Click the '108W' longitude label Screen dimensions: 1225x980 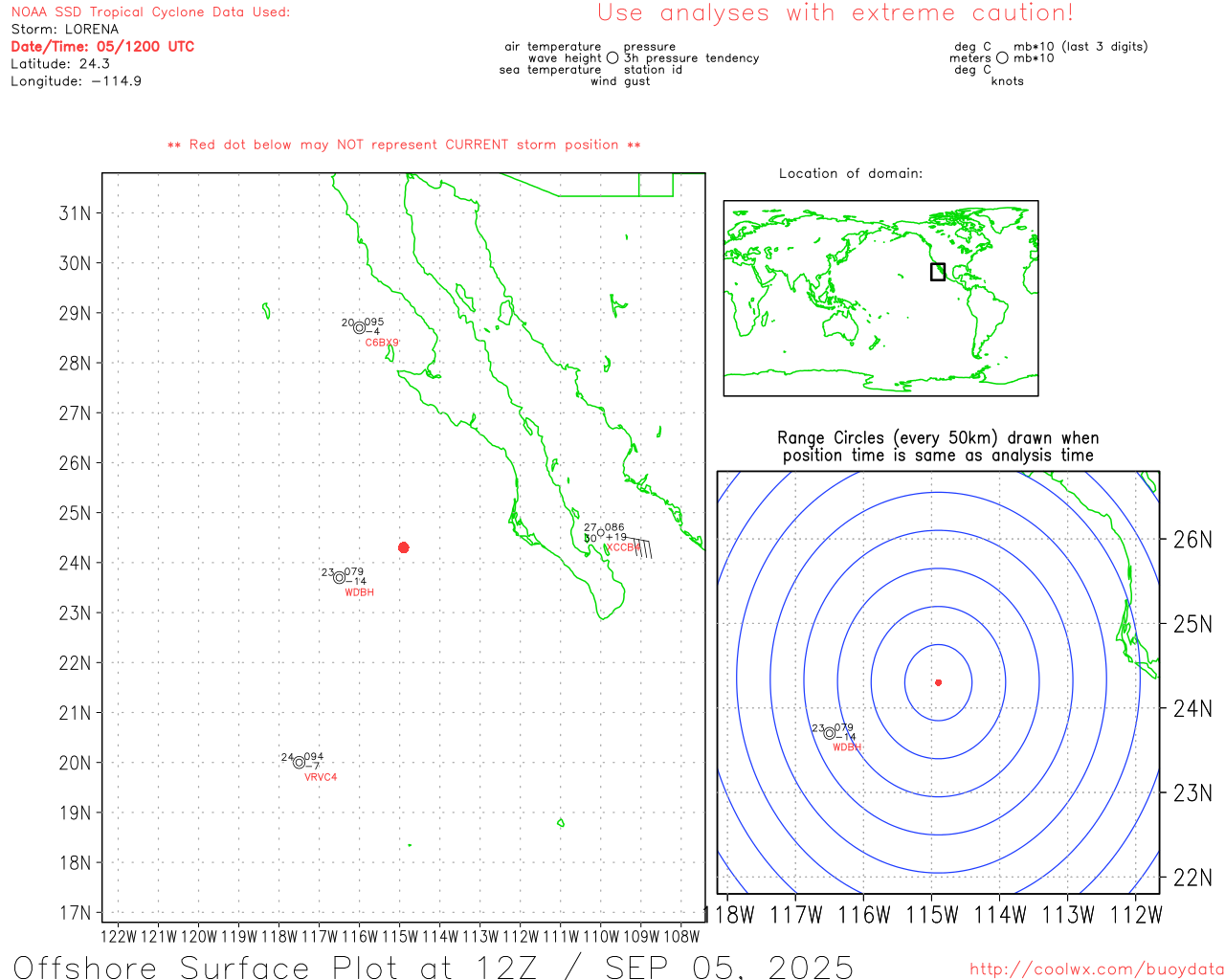[x=681, y=936]
